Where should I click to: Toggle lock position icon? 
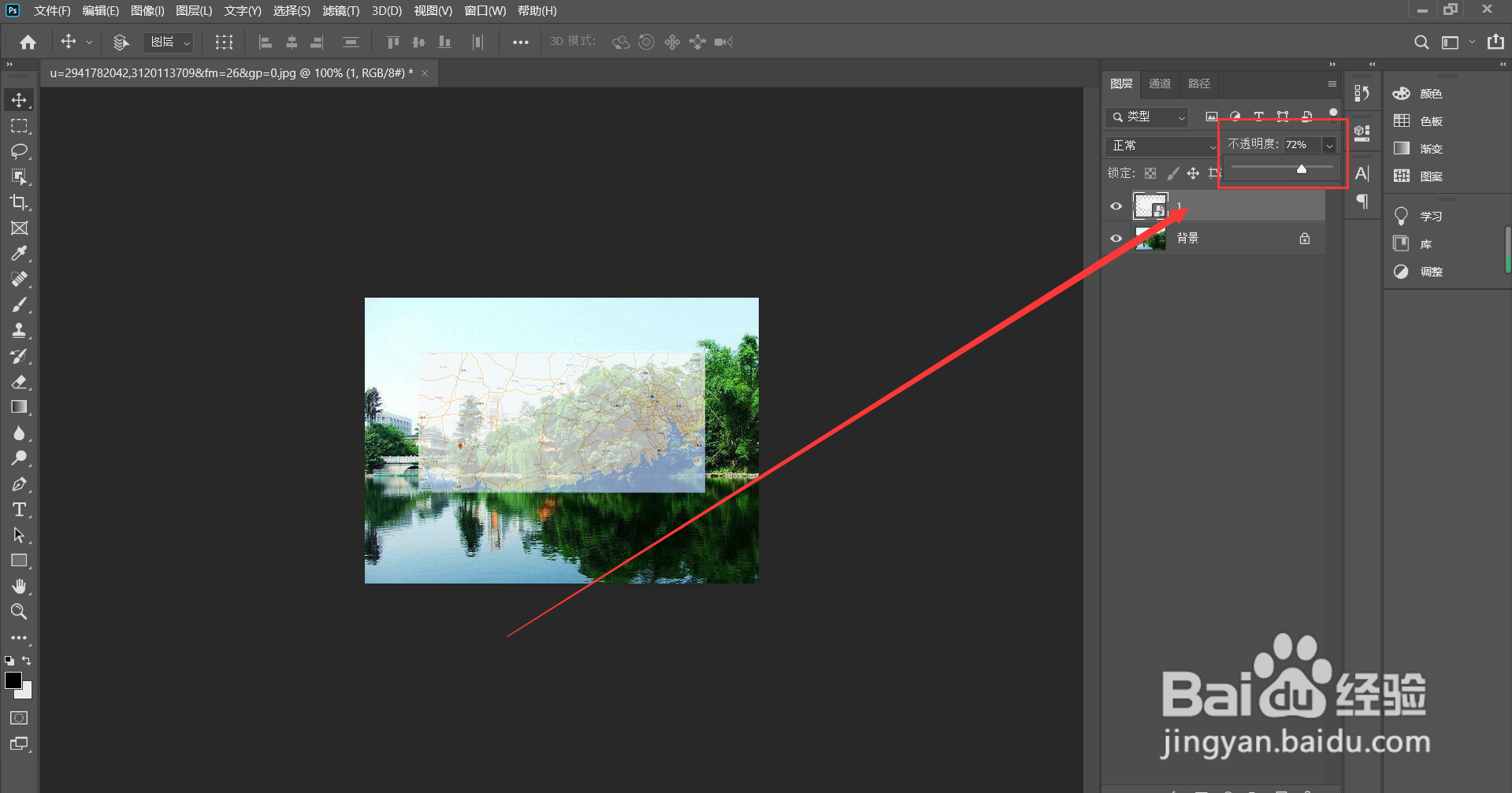point(1193,173)
